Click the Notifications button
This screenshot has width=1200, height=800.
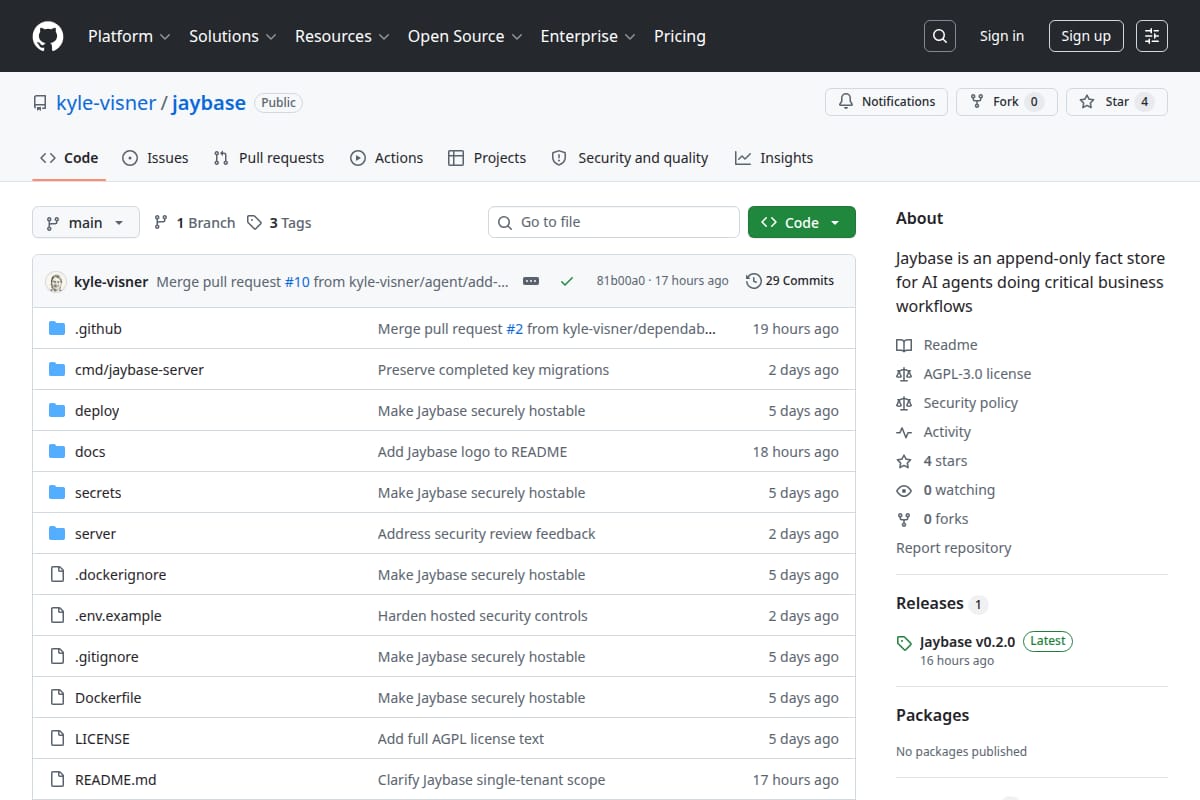click(x=886, y=102)
